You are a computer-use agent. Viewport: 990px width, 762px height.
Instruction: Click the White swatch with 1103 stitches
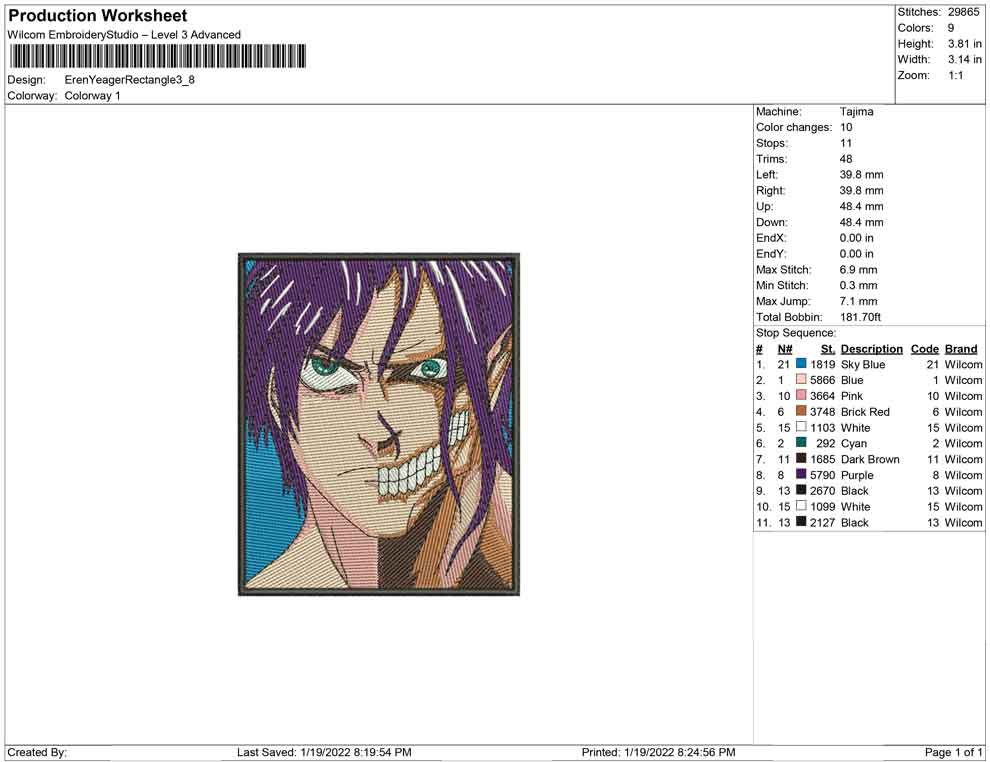pyautogui.click(x=801, y=427)
